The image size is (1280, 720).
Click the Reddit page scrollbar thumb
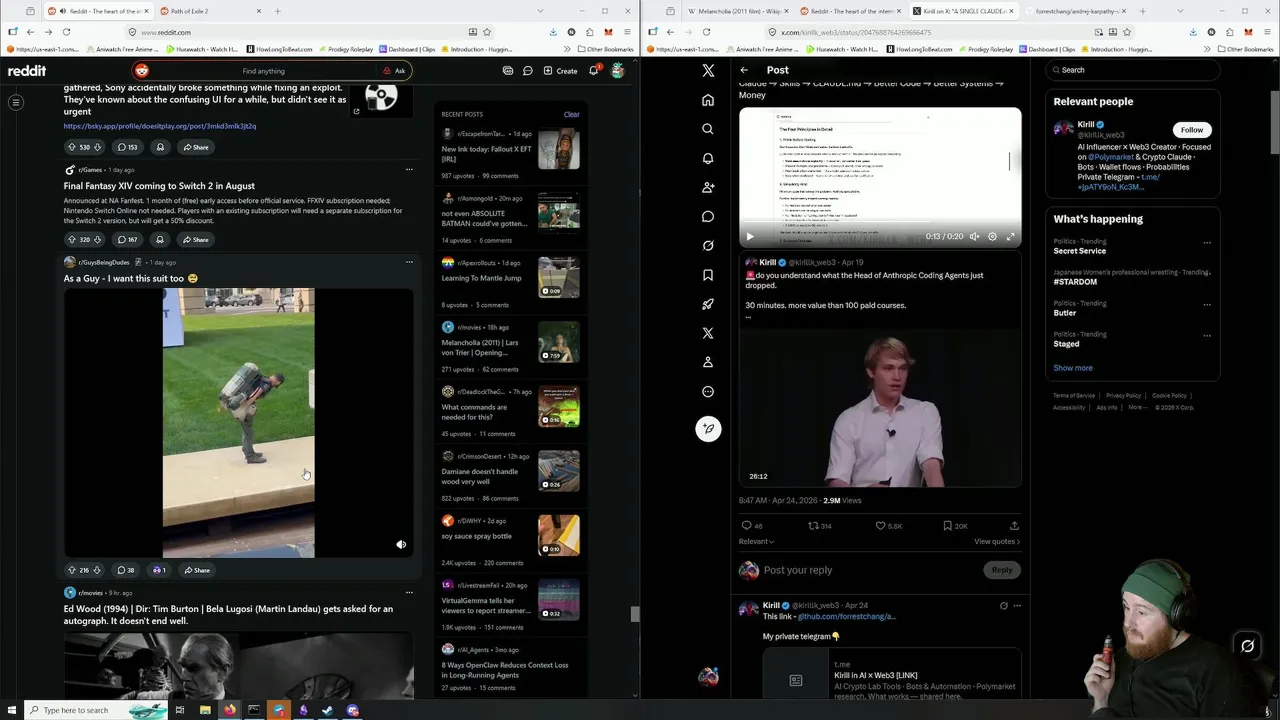[x=634, y=614]
